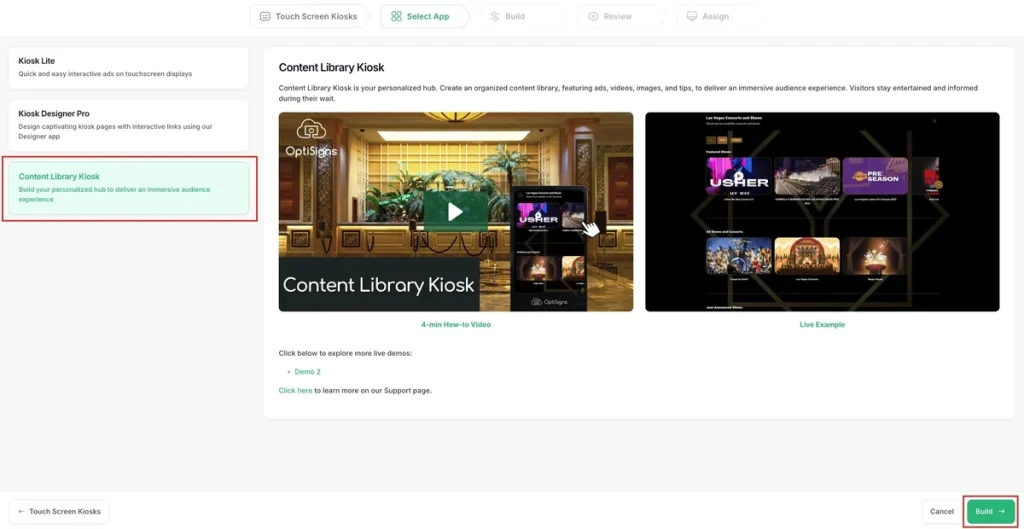1024x529 pixels.
Task: Click the Build step tools icon in the stepper
Action: pos(495,16)
